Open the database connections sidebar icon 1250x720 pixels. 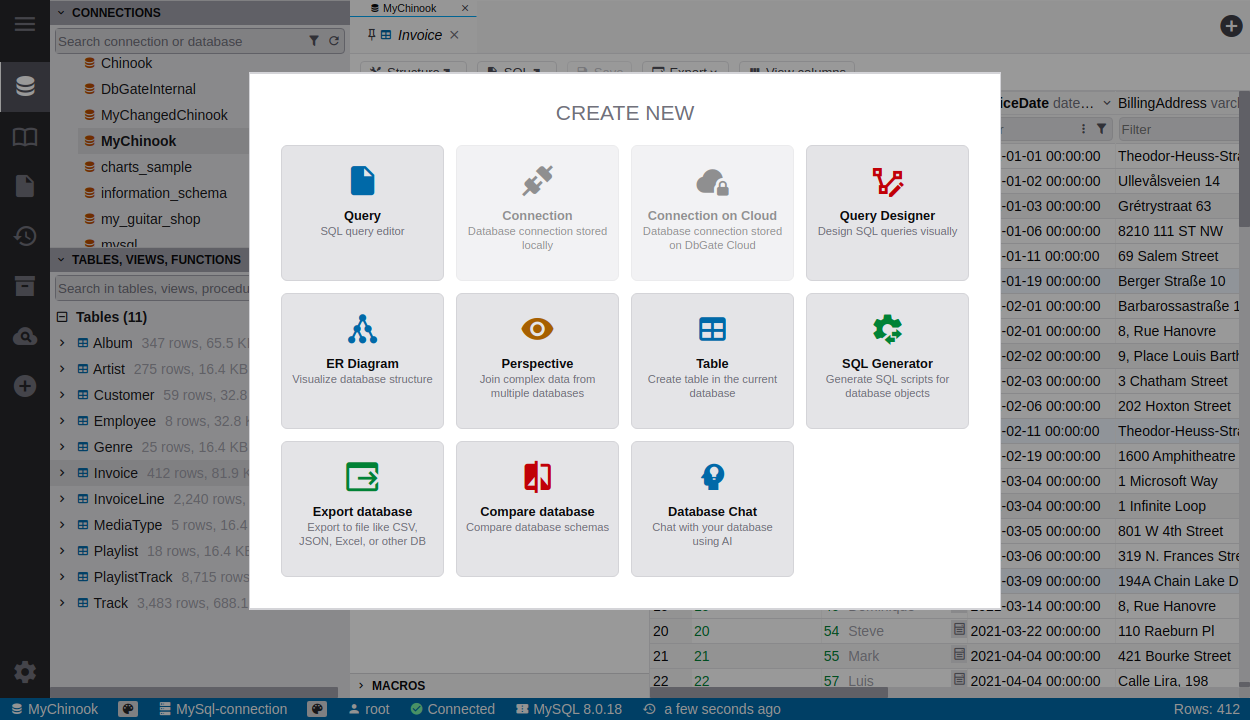pos(25,87)
